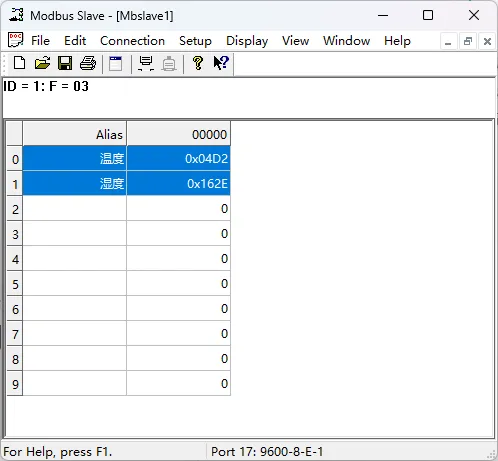Click the 00000 column header

pos(179,134)
